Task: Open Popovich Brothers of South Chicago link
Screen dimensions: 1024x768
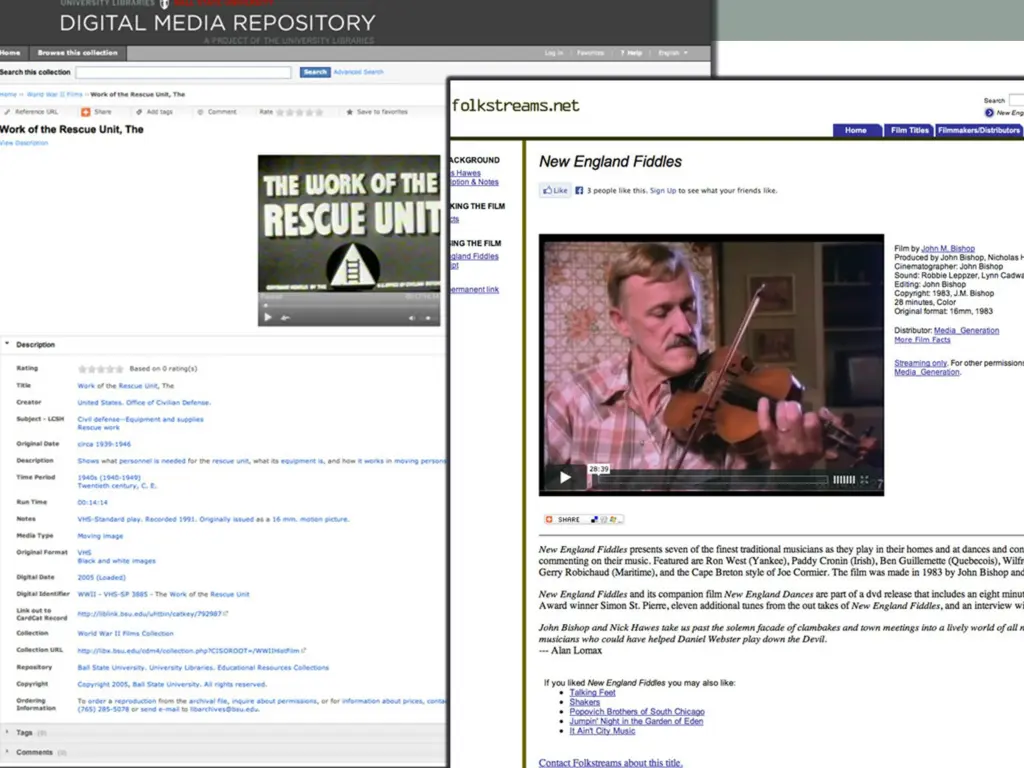Action: (637, 712)
